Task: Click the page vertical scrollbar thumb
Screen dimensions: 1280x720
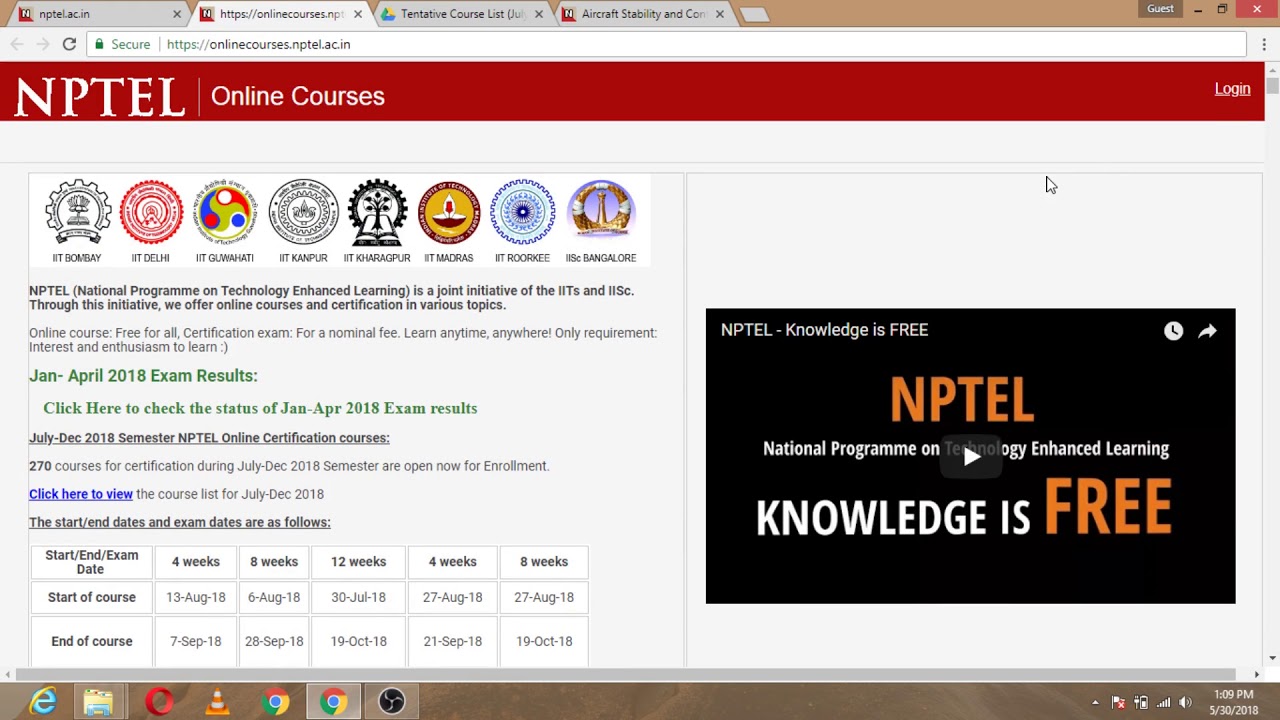Action: tap(1272, 85)
